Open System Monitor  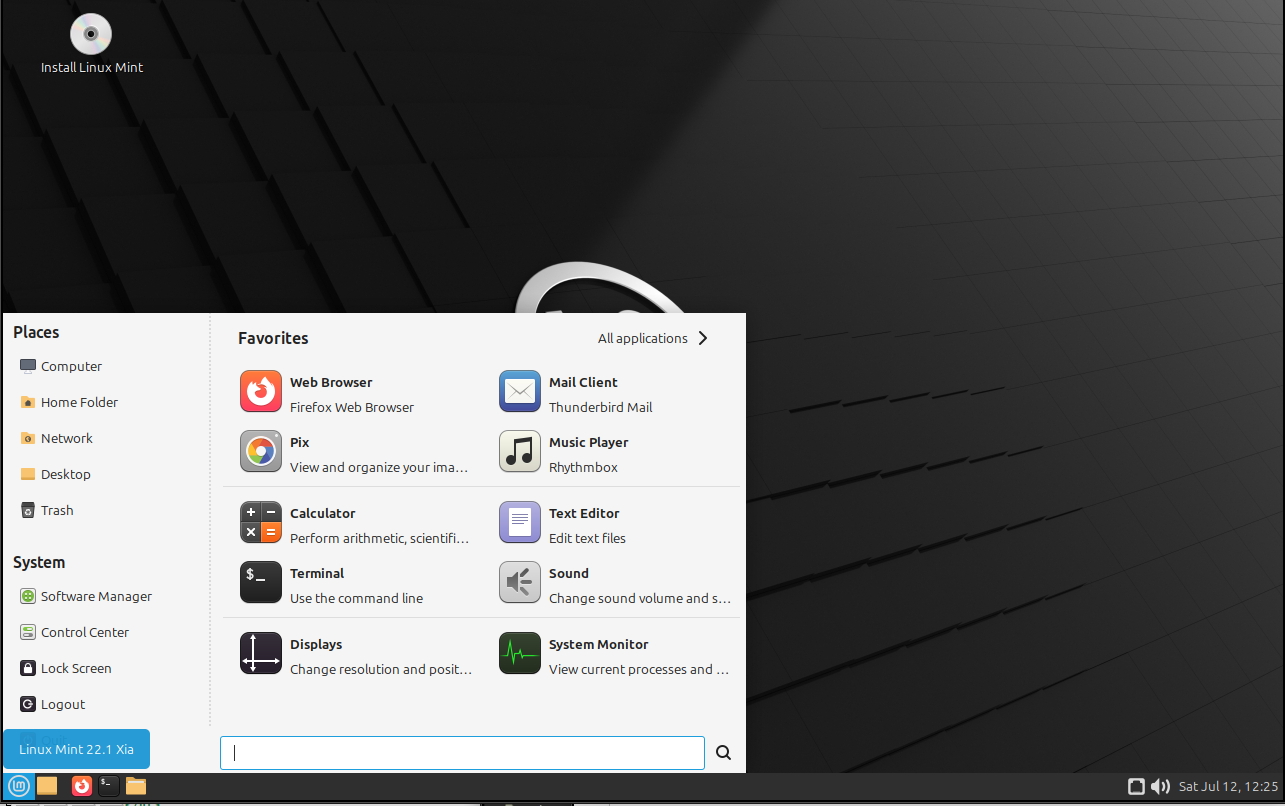pos(520,654)
